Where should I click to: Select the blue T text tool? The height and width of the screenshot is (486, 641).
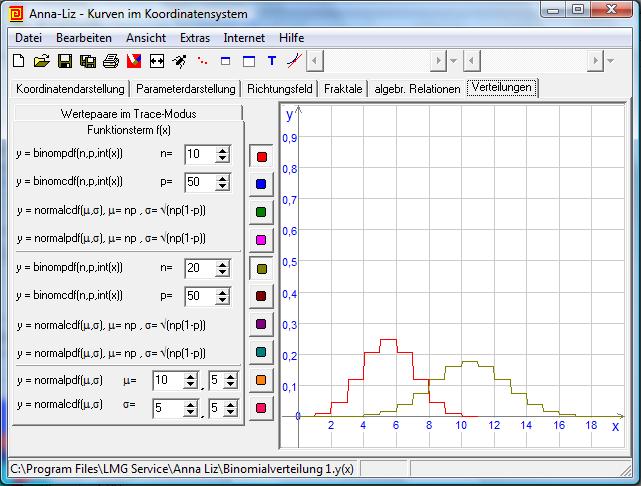271,61
